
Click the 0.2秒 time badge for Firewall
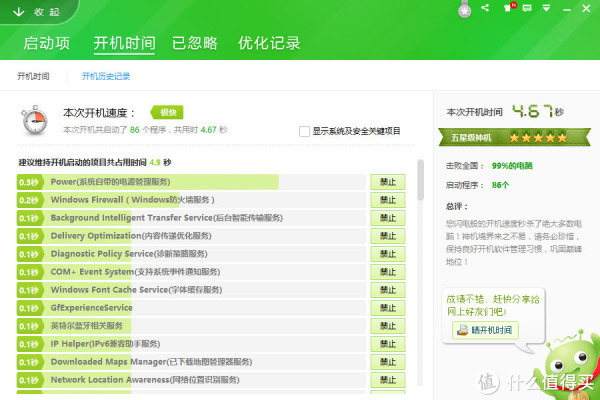tap(29, 200)
